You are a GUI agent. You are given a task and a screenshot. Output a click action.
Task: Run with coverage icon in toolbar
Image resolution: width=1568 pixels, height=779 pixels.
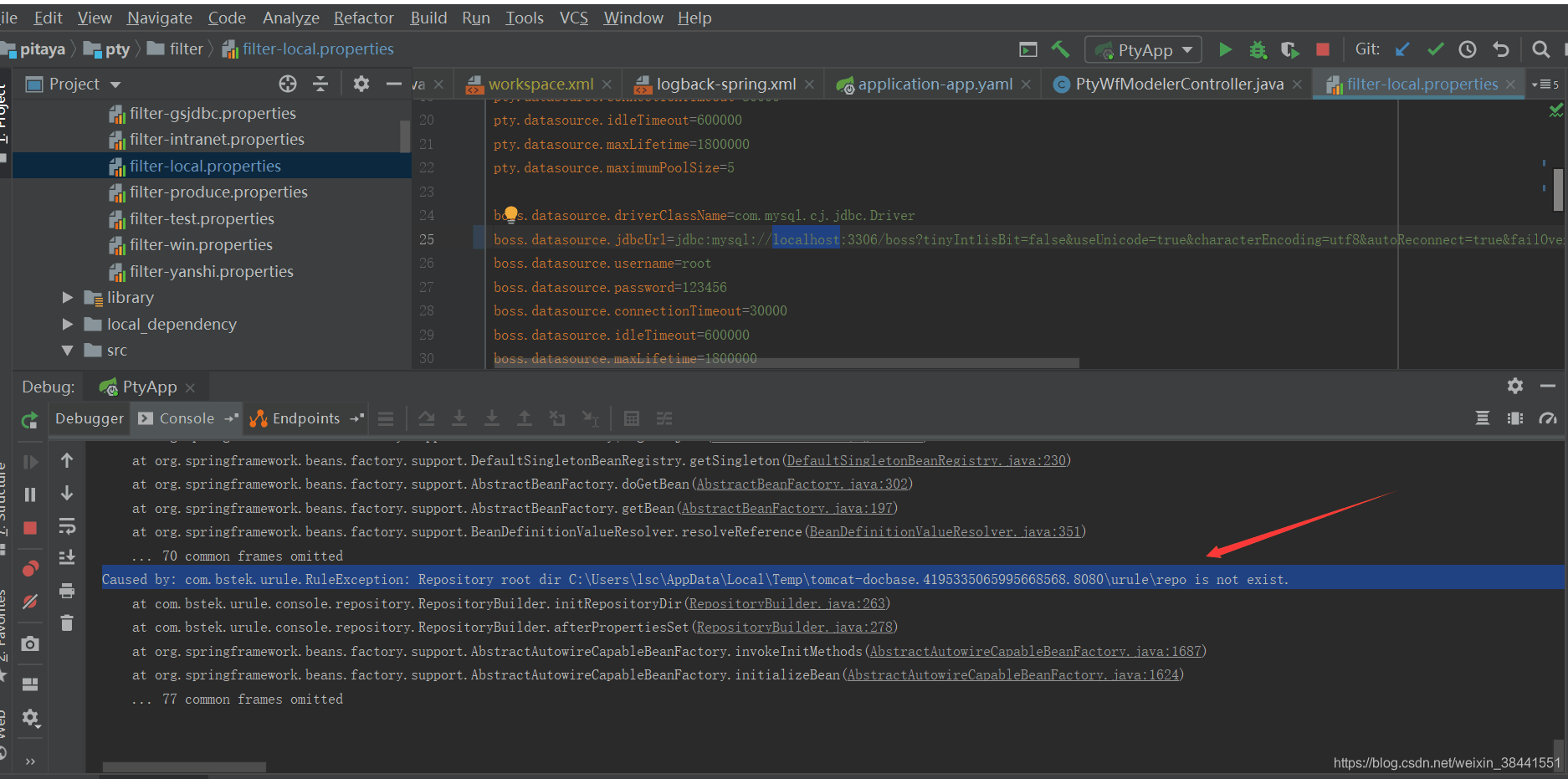[x=1289, y=50]
